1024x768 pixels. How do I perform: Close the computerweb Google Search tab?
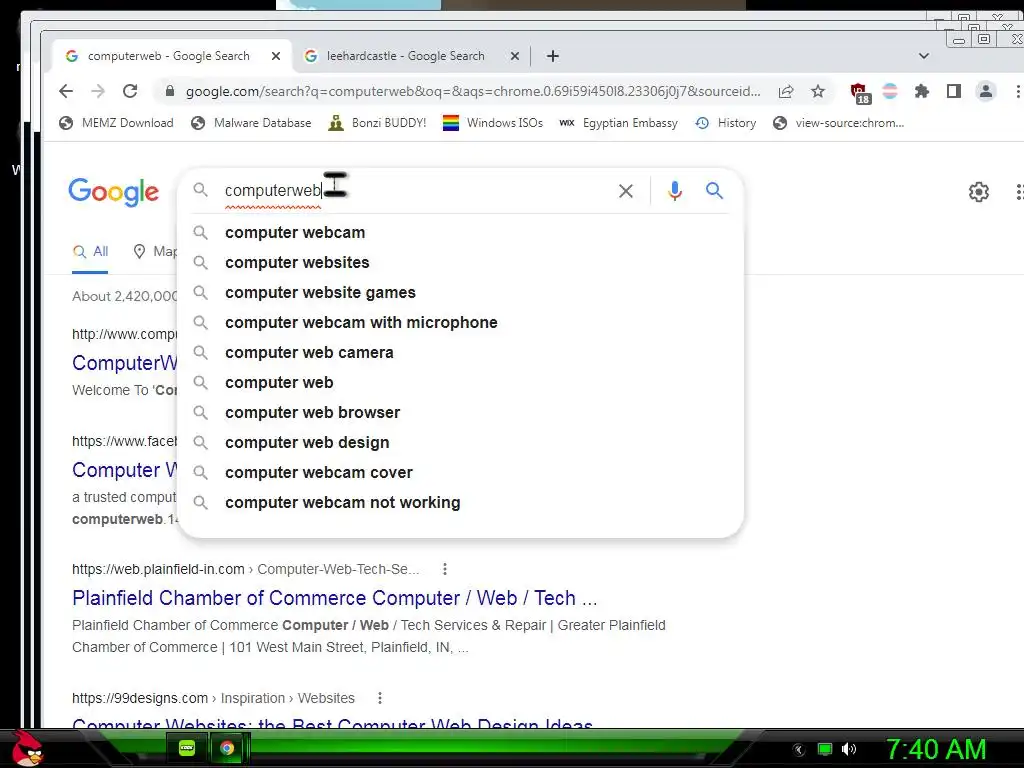pyautogui.click(x=276, y=56)
